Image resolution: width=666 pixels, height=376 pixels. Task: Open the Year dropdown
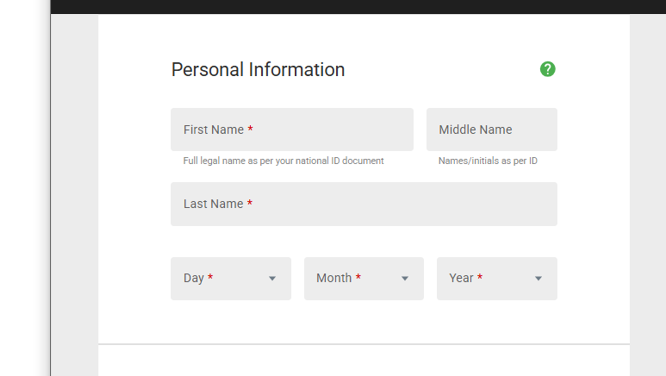497,278
